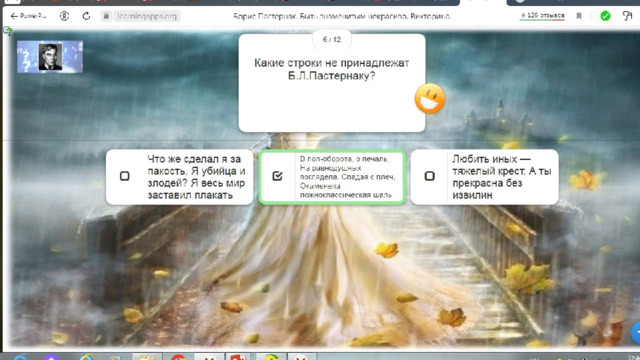
Task: Click the blue round button at the right edge
Action: coord(636,333)
